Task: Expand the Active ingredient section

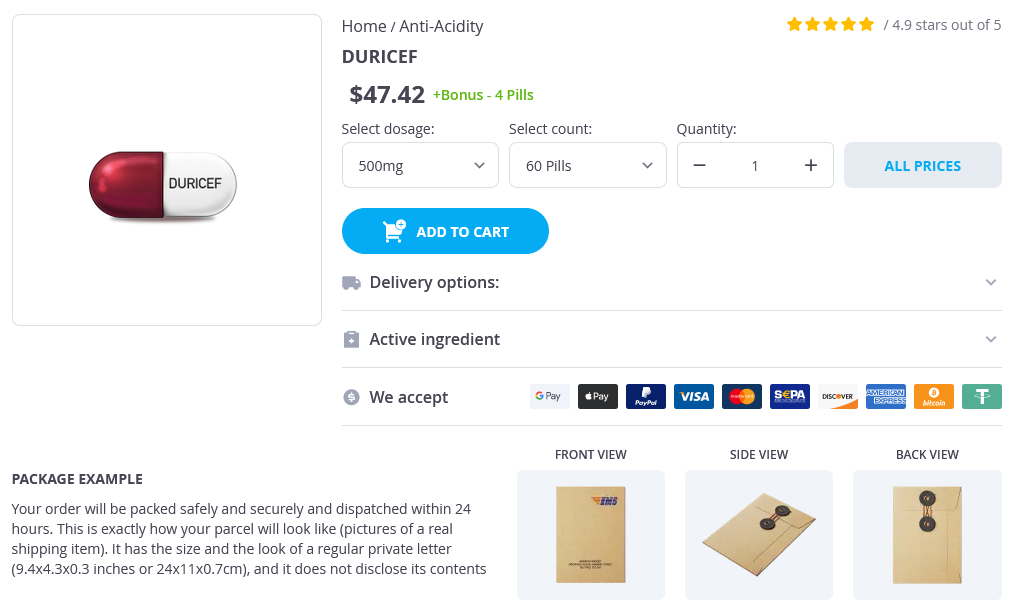Action: click(x=671, y=339)
